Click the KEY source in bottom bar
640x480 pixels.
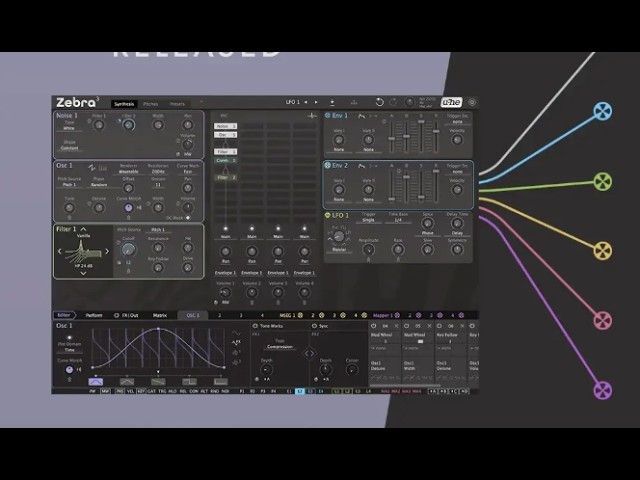[141, 391]
